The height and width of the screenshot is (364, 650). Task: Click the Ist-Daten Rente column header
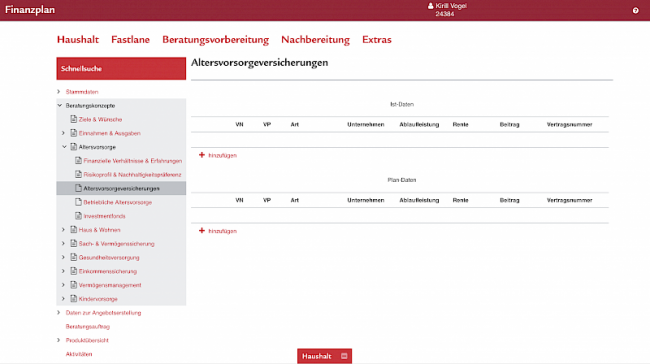pos(460,124)
